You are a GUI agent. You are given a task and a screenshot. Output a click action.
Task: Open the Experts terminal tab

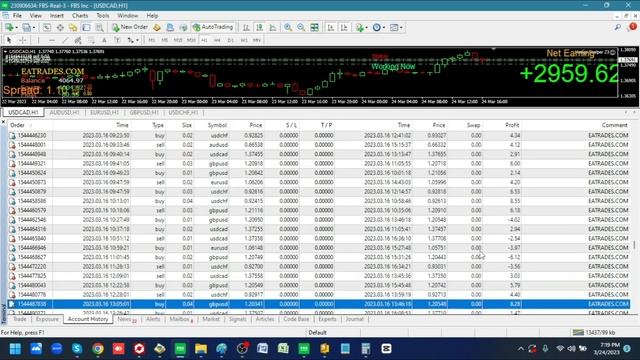[327, 319]
